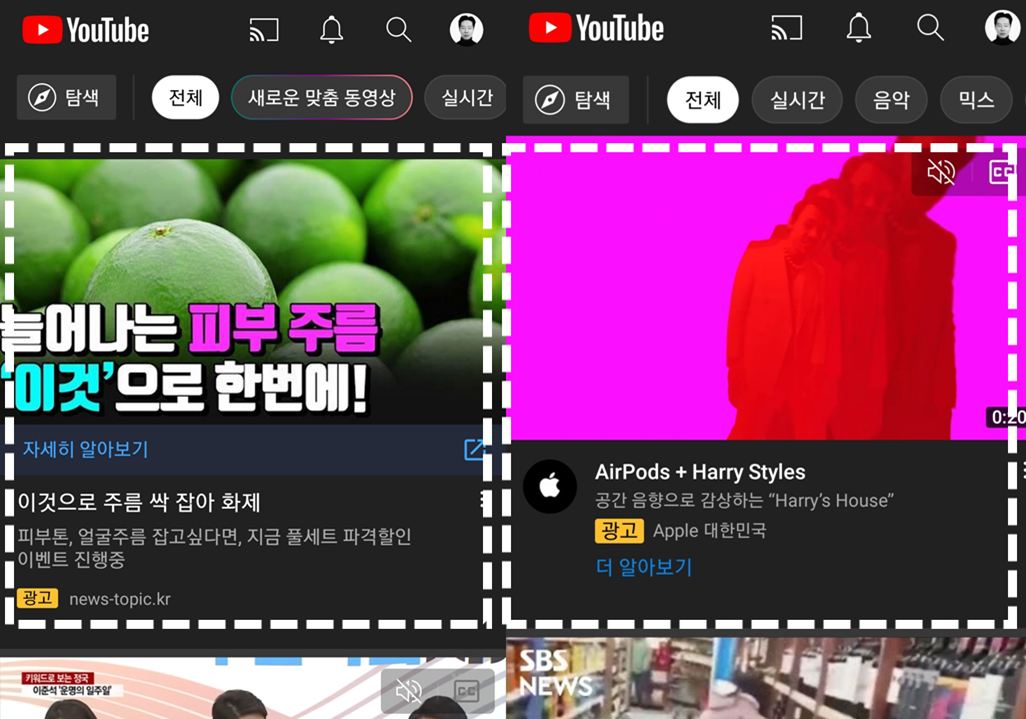Open more options for wrinkle ad
Screen dimensions: 1026x719
[485, 501]
